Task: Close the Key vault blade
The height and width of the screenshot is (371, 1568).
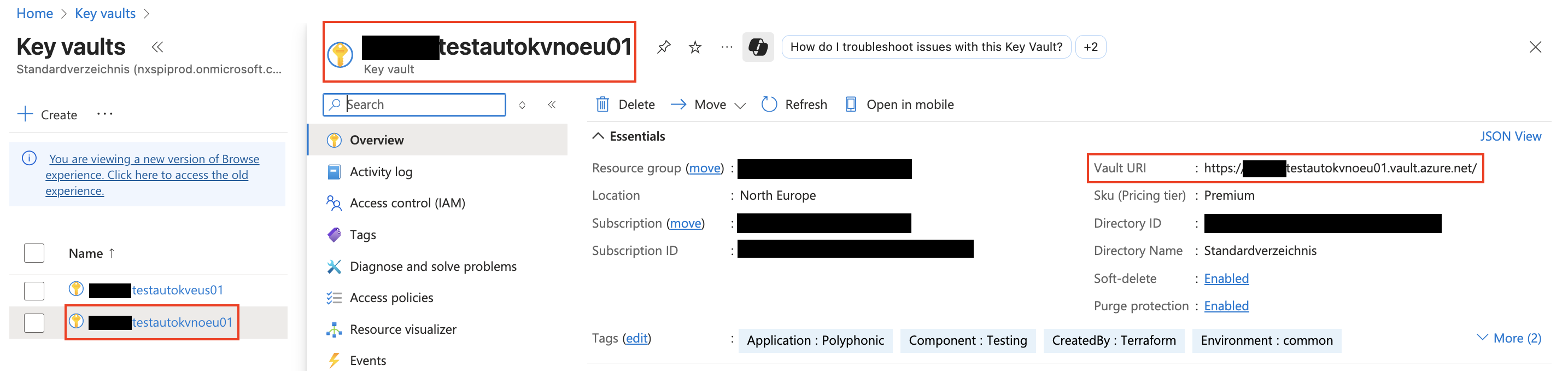Action: [1535, 47]
